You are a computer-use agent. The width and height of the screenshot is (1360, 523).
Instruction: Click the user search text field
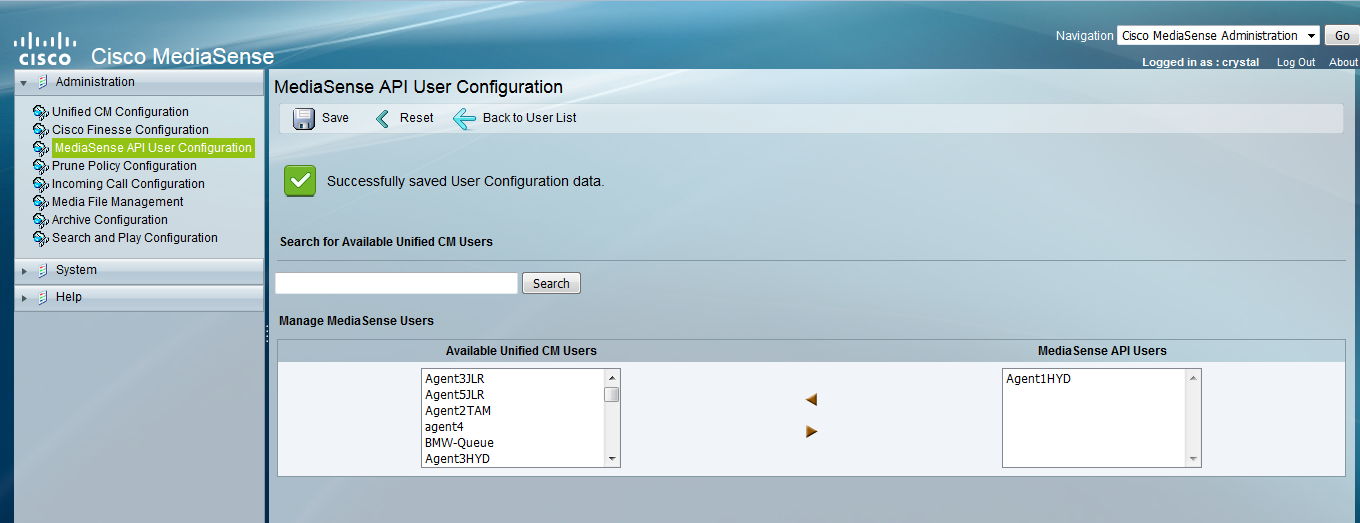coord(396,283)
